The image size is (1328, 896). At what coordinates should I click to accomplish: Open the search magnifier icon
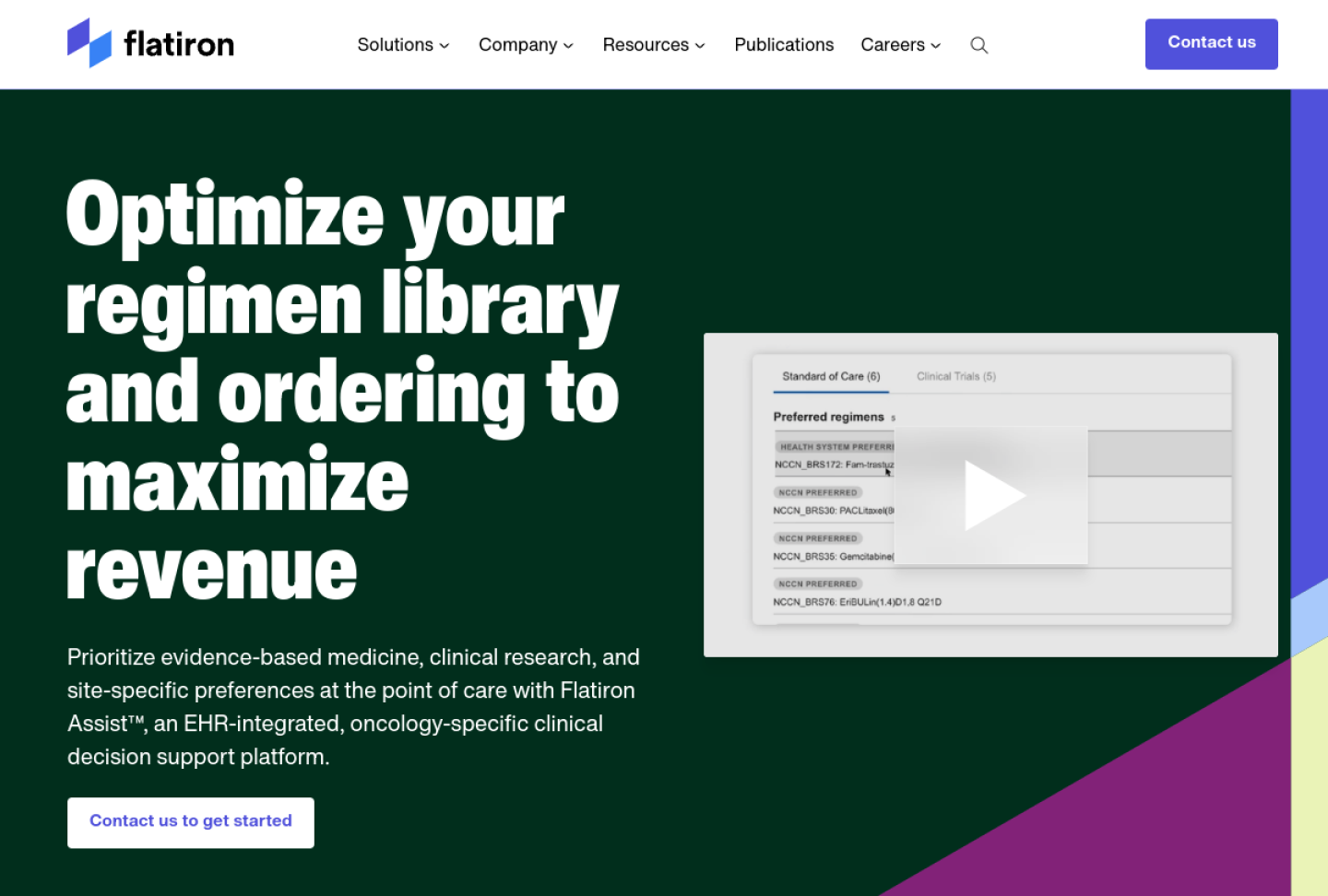tap(979, 45)
